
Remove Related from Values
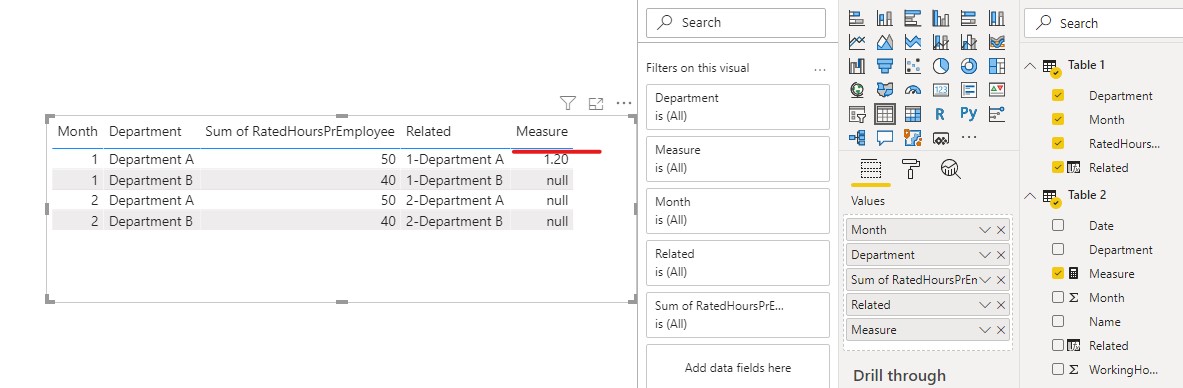1001,305
